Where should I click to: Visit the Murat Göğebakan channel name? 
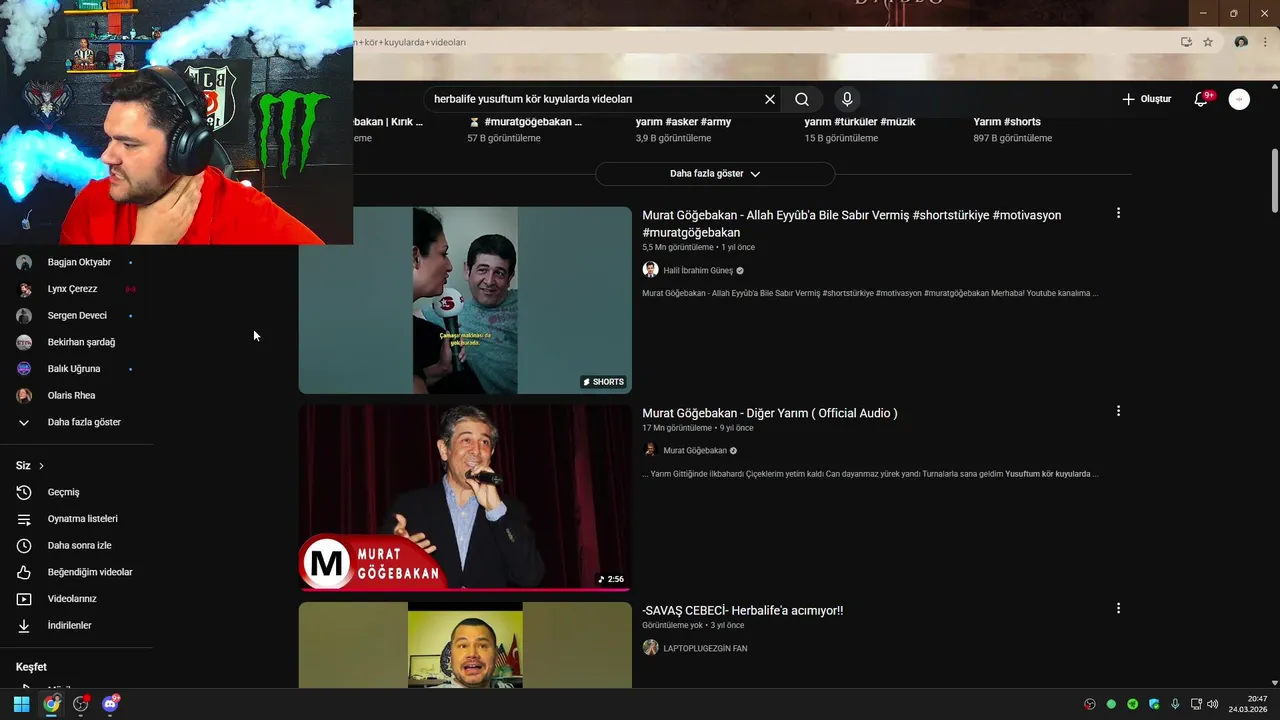click(x=695, y=450)
